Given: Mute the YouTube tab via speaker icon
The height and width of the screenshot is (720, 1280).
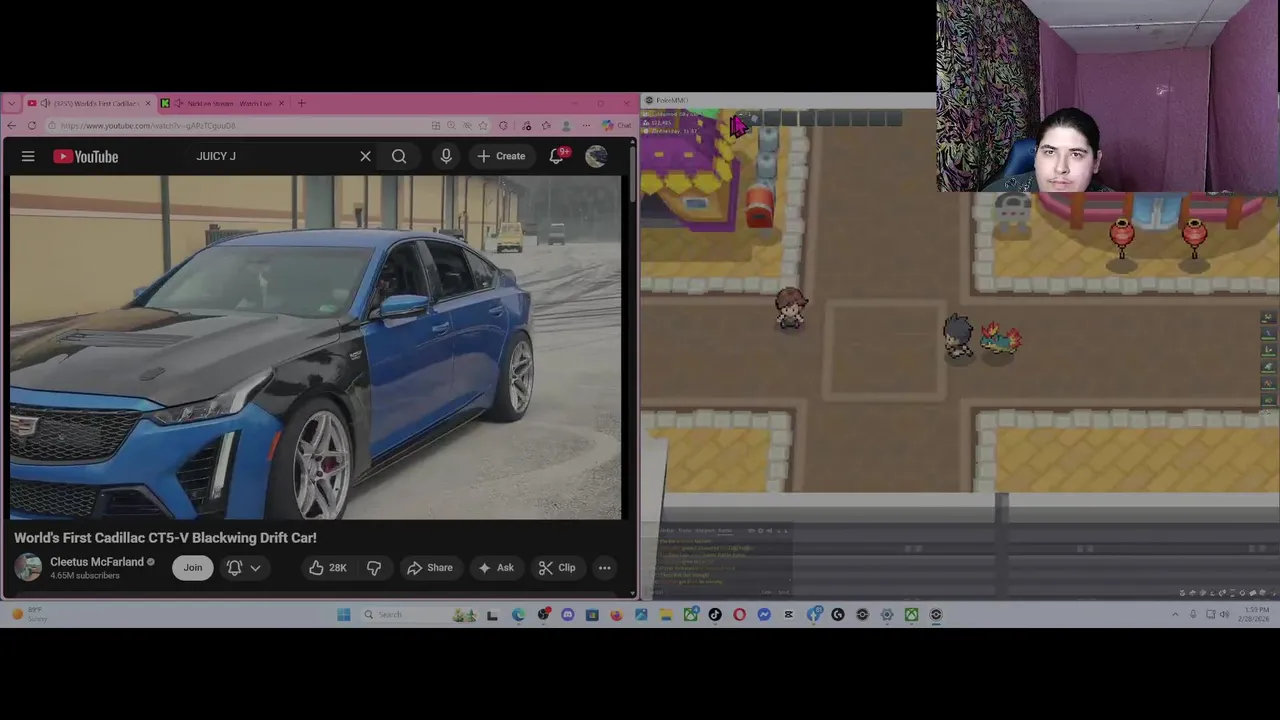Looking at the screenshot, I should point(46,103).
